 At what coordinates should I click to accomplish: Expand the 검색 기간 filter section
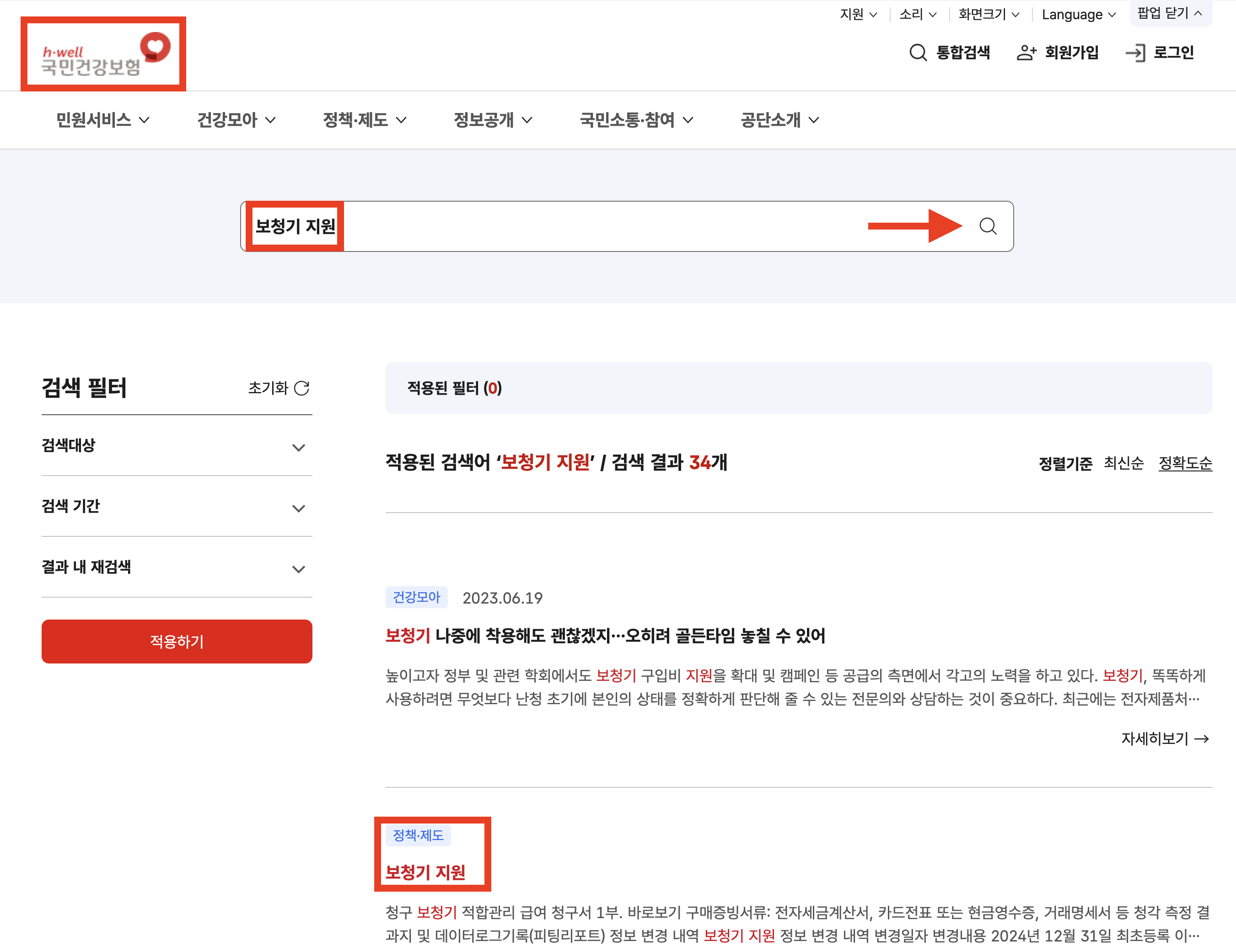(x=298, y=508)
